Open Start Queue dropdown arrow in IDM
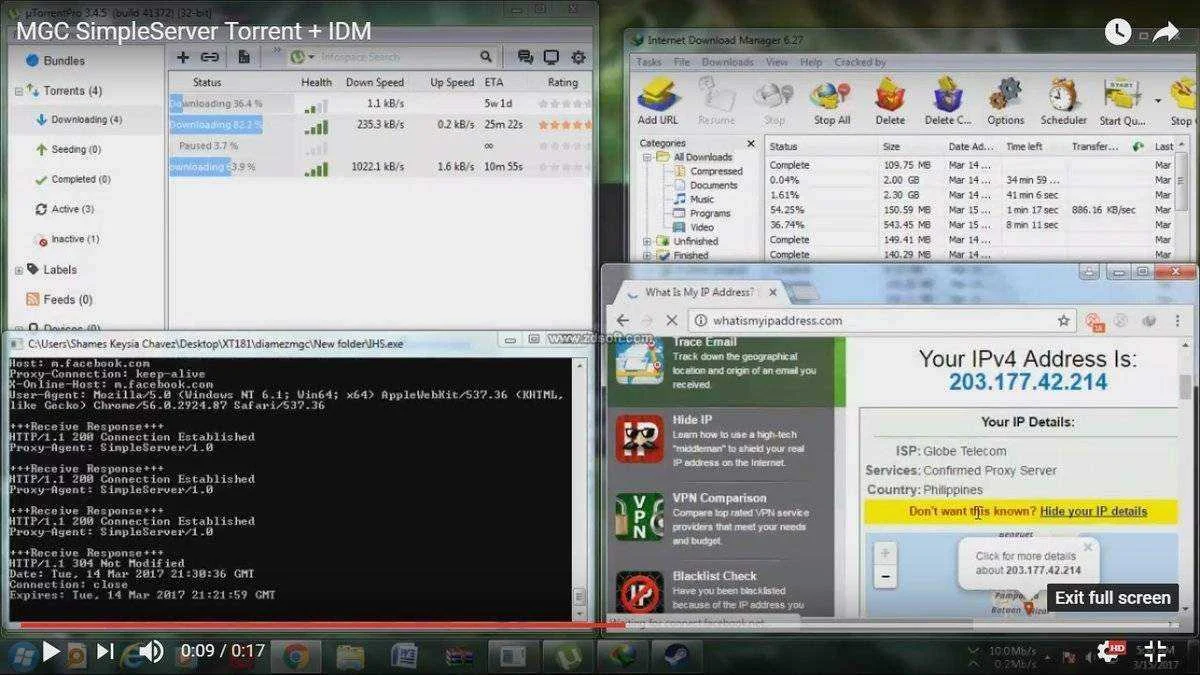 pyautogui.click(x=1159, y=101)
